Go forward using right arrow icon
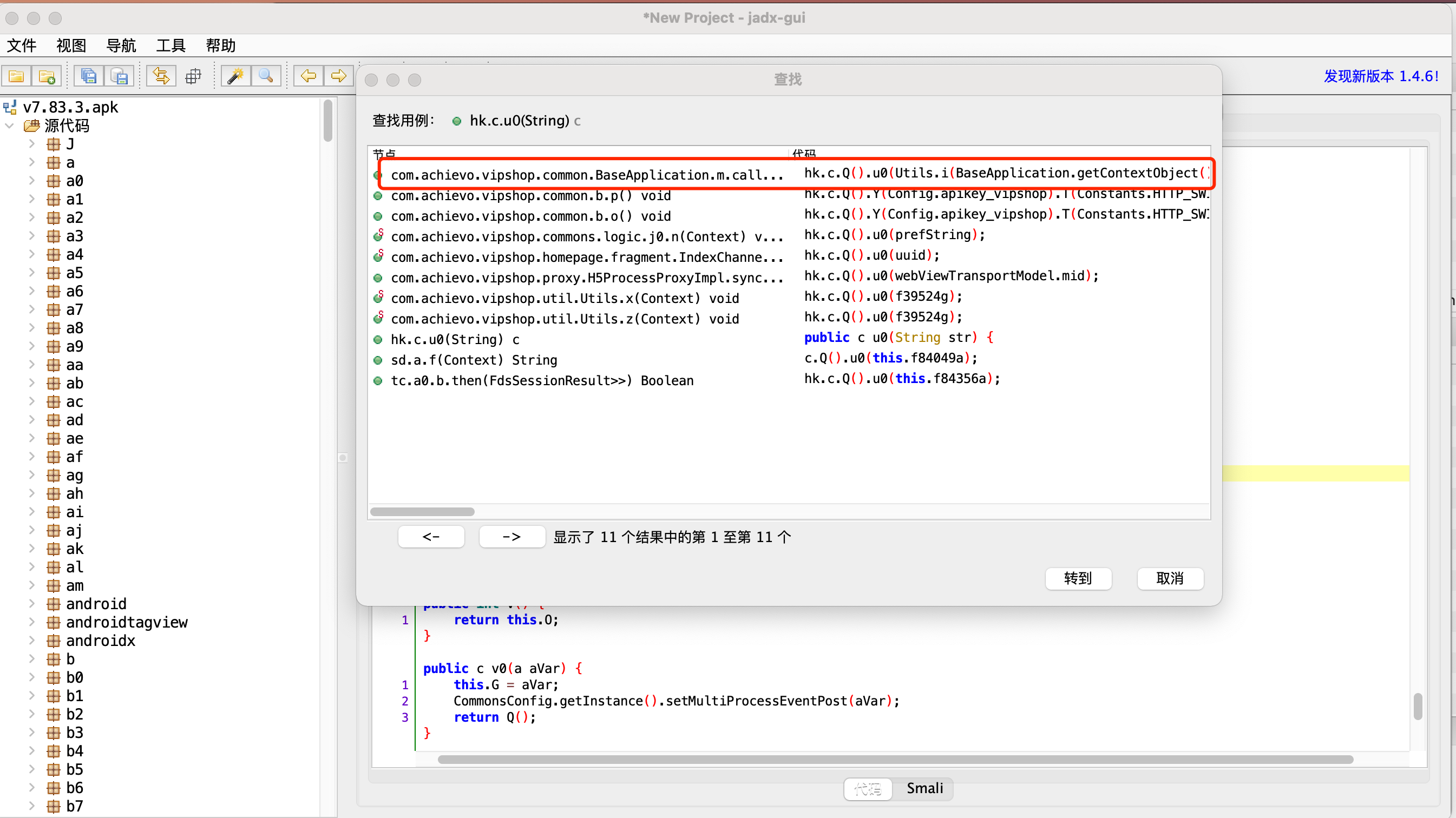The image size is (1456, 818). pos(339,76)
